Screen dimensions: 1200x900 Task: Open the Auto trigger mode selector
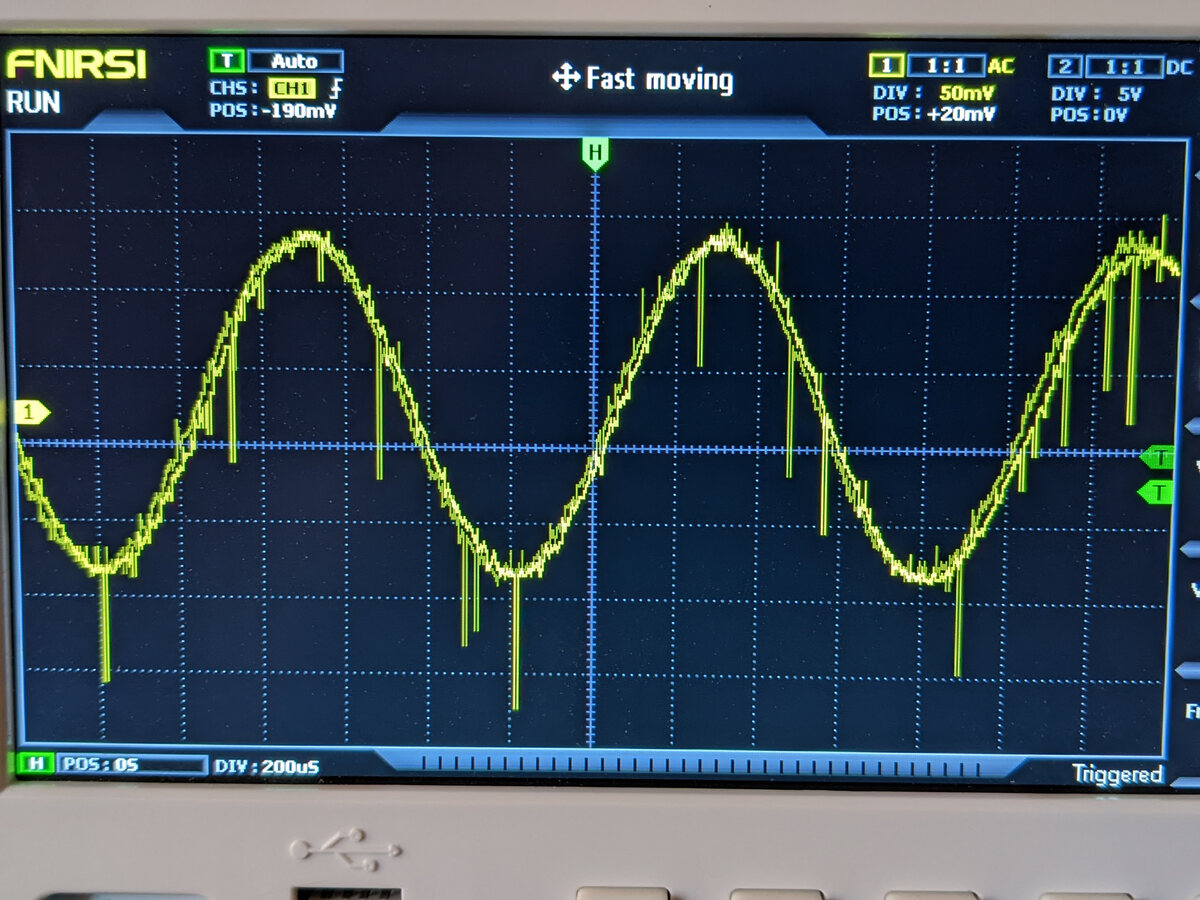(x=294, y=61)
